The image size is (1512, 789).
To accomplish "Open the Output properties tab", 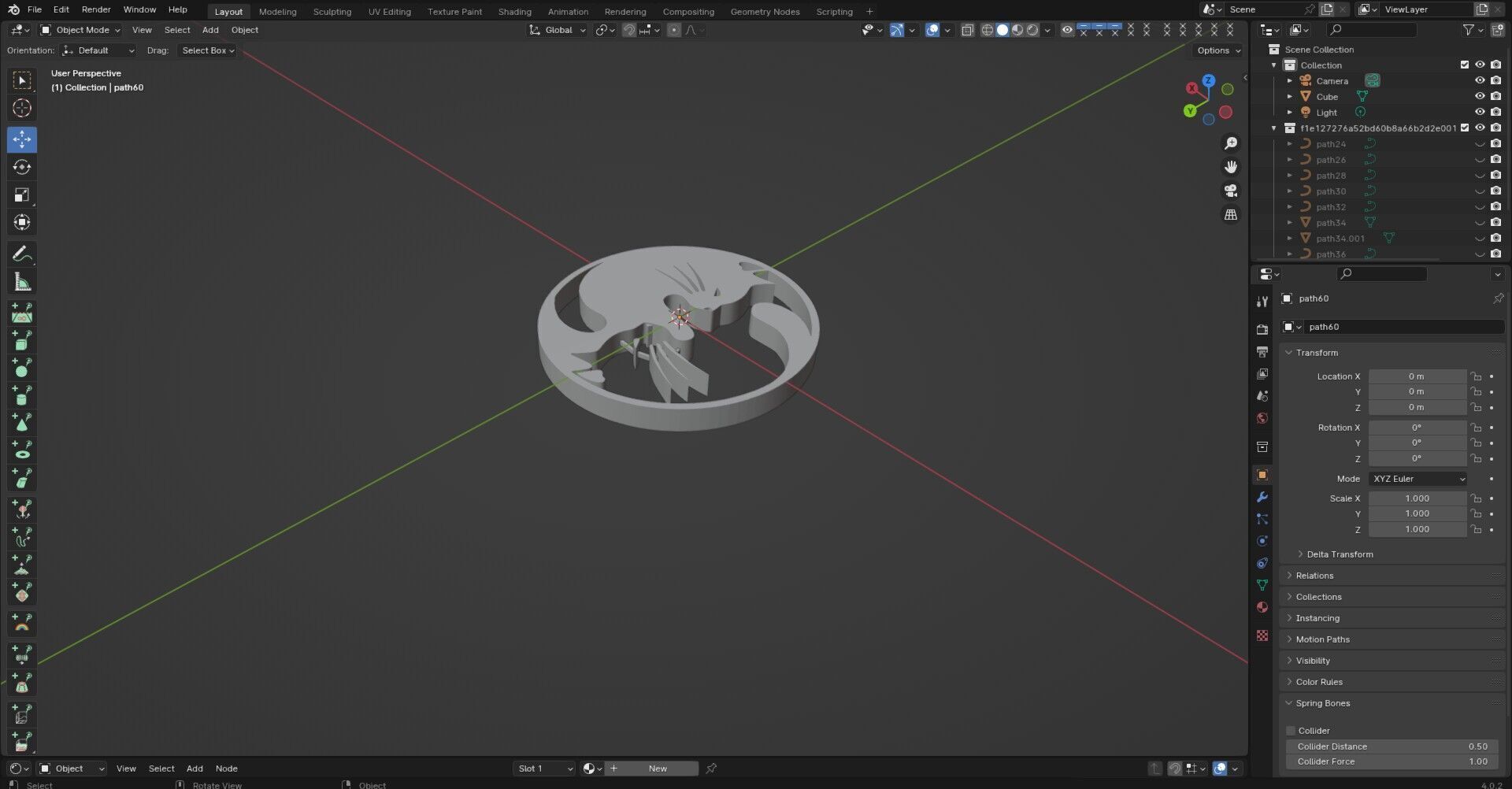I will 1262,352.
